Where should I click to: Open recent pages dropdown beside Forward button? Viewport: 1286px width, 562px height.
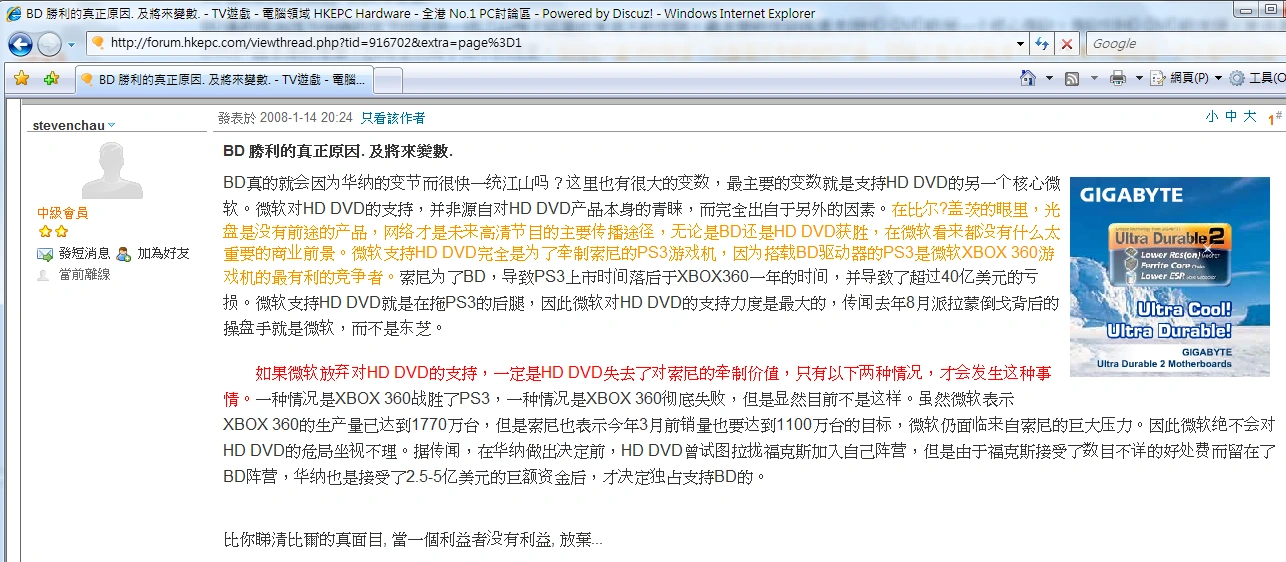coord(71,45)
